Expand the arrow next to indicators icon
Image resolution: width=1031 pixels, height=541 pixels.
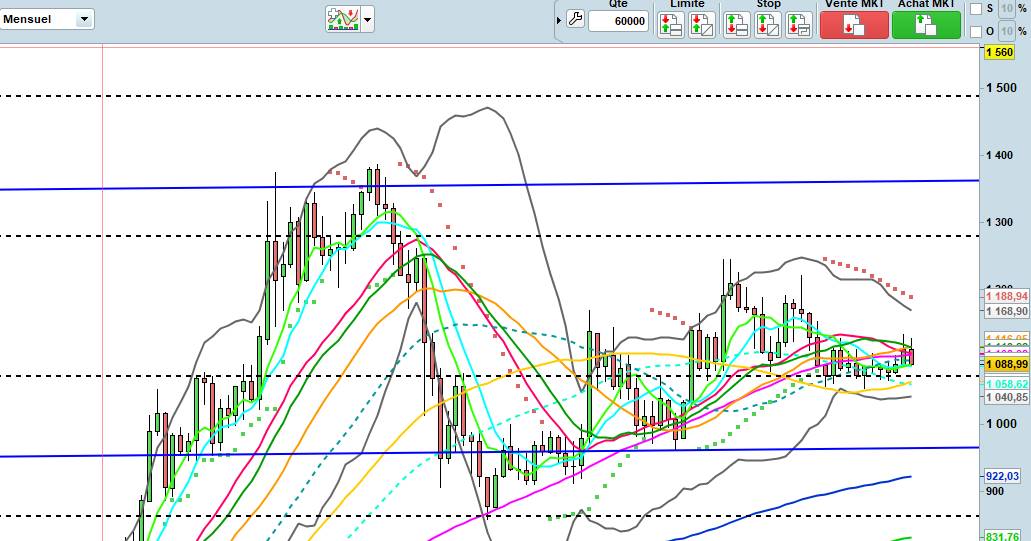[x=368, y=19]
